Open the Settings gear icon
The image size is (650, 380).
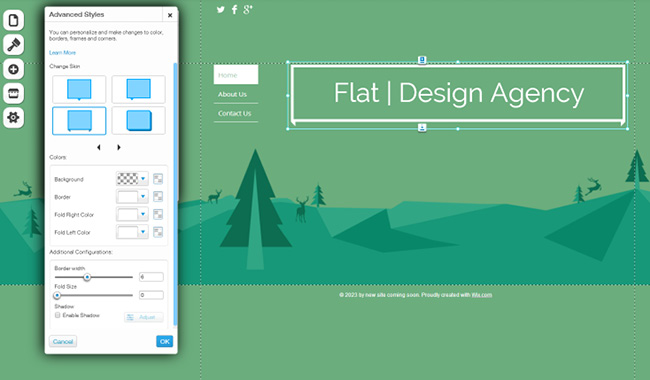(13, 118)
